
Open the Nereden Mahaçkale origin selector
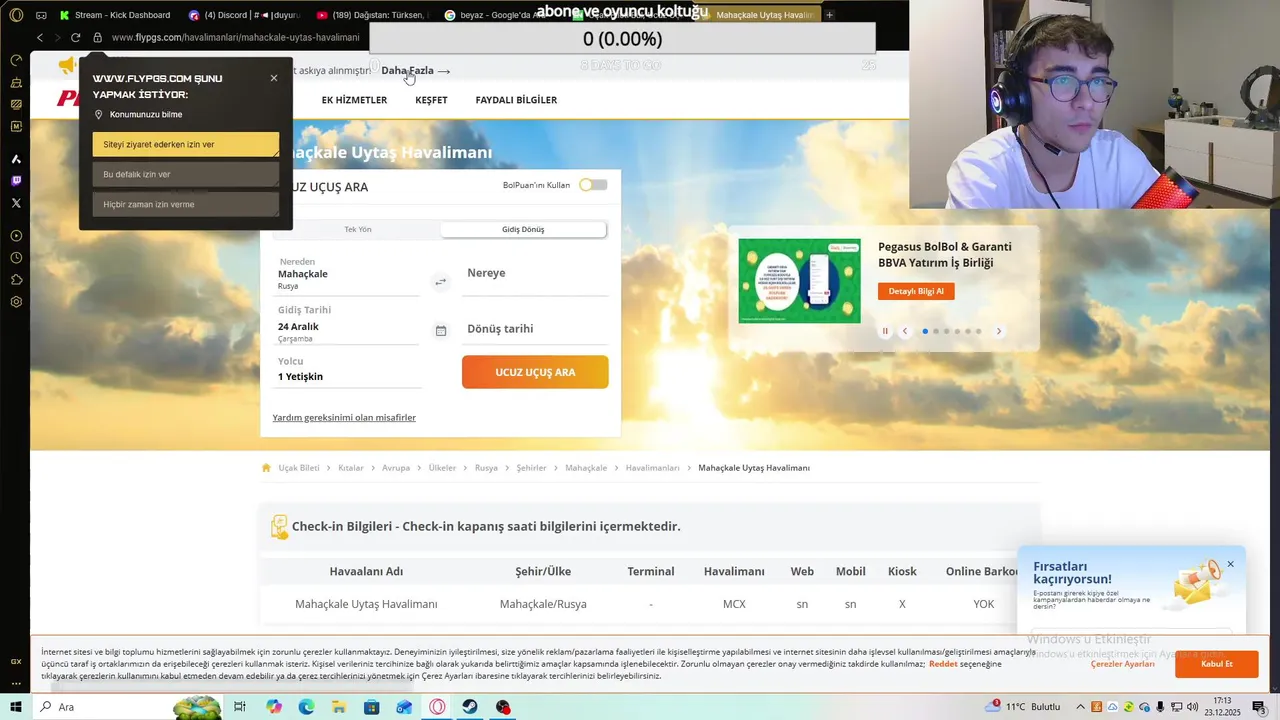[347, 274]
